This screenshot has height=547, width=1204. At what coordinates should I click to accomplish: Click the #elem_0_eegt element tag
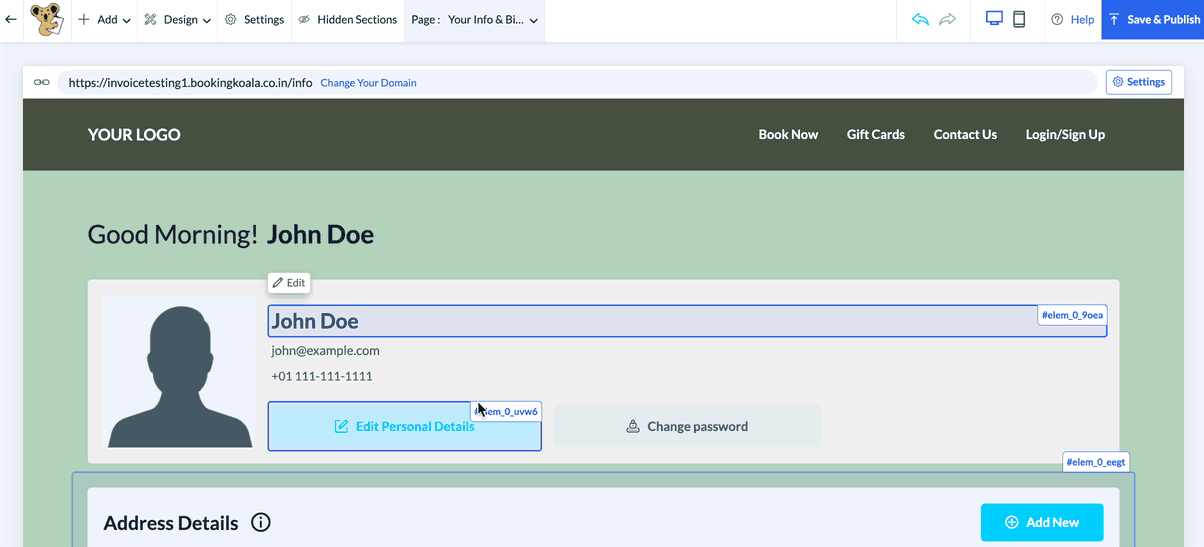pos(1096,462)
